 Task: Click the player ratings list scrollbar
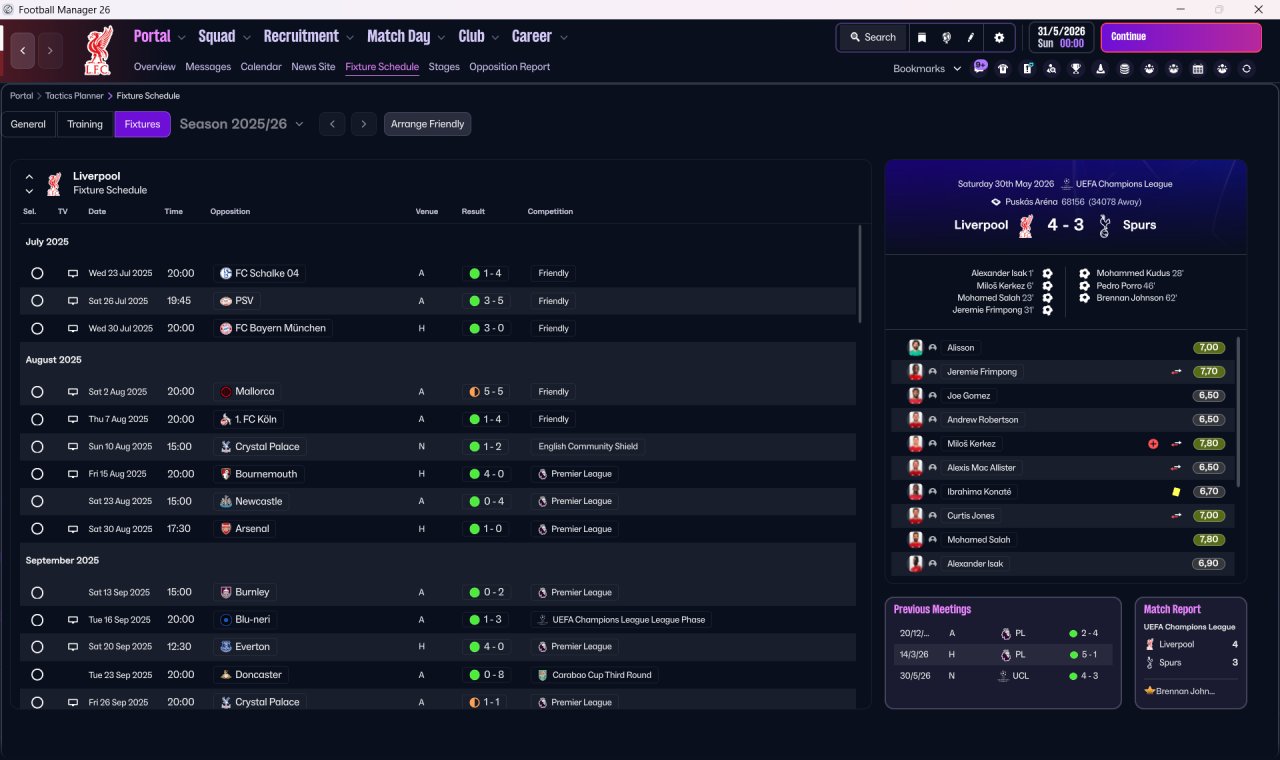(1239, 411)
